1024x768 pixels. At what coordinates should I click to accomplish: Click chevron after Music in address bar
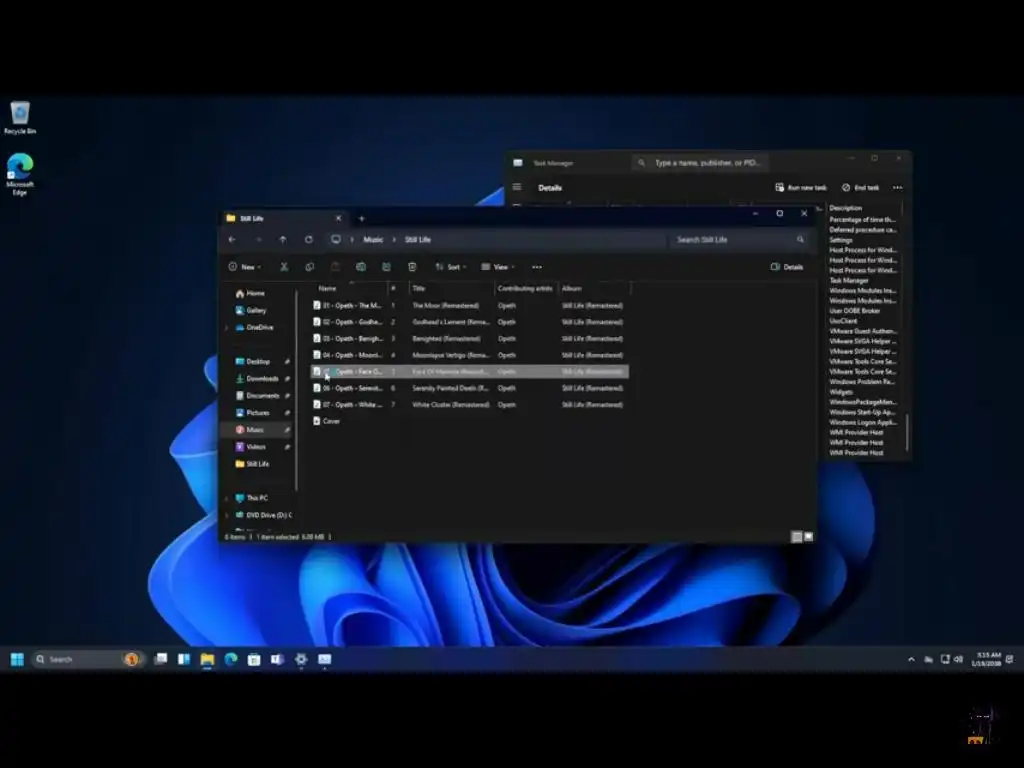tap(394, 240)
